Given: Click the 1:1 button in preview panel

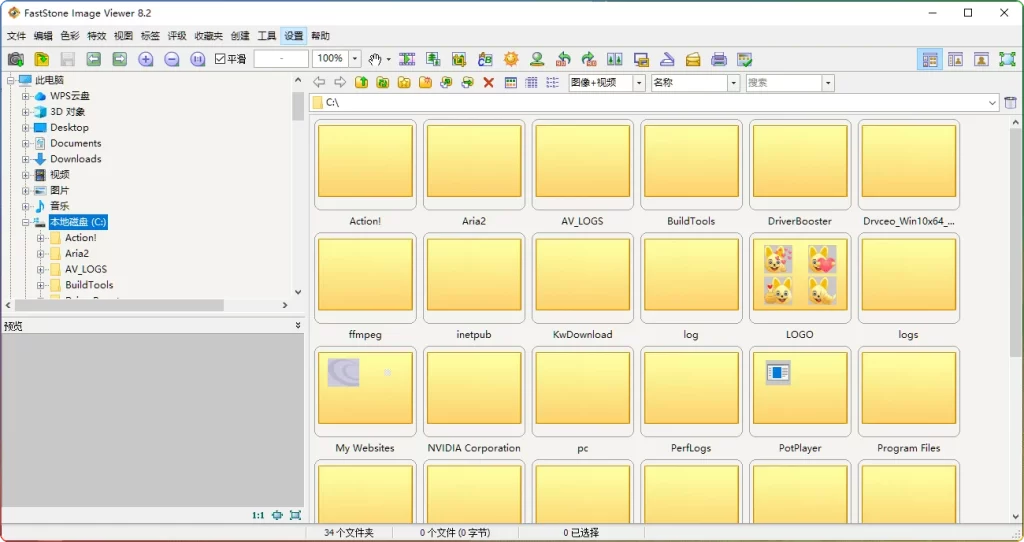Looking at the screenshot, I should tap(258, 515).
